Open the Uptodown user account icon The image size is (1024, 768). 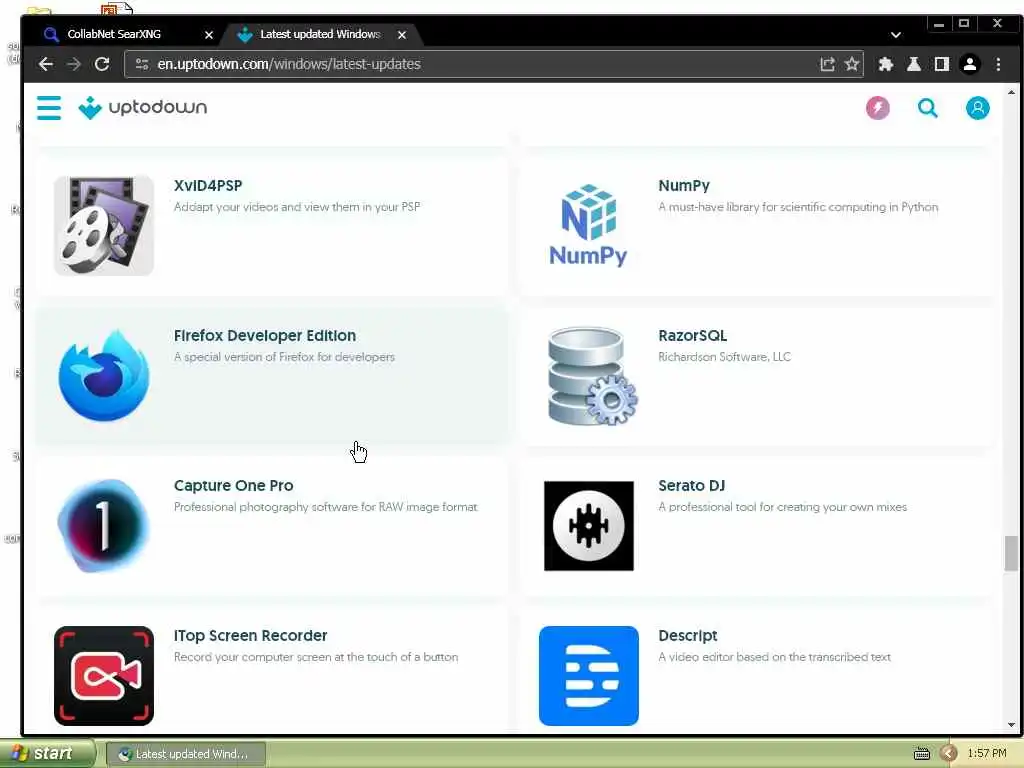(x=978, y=108)
